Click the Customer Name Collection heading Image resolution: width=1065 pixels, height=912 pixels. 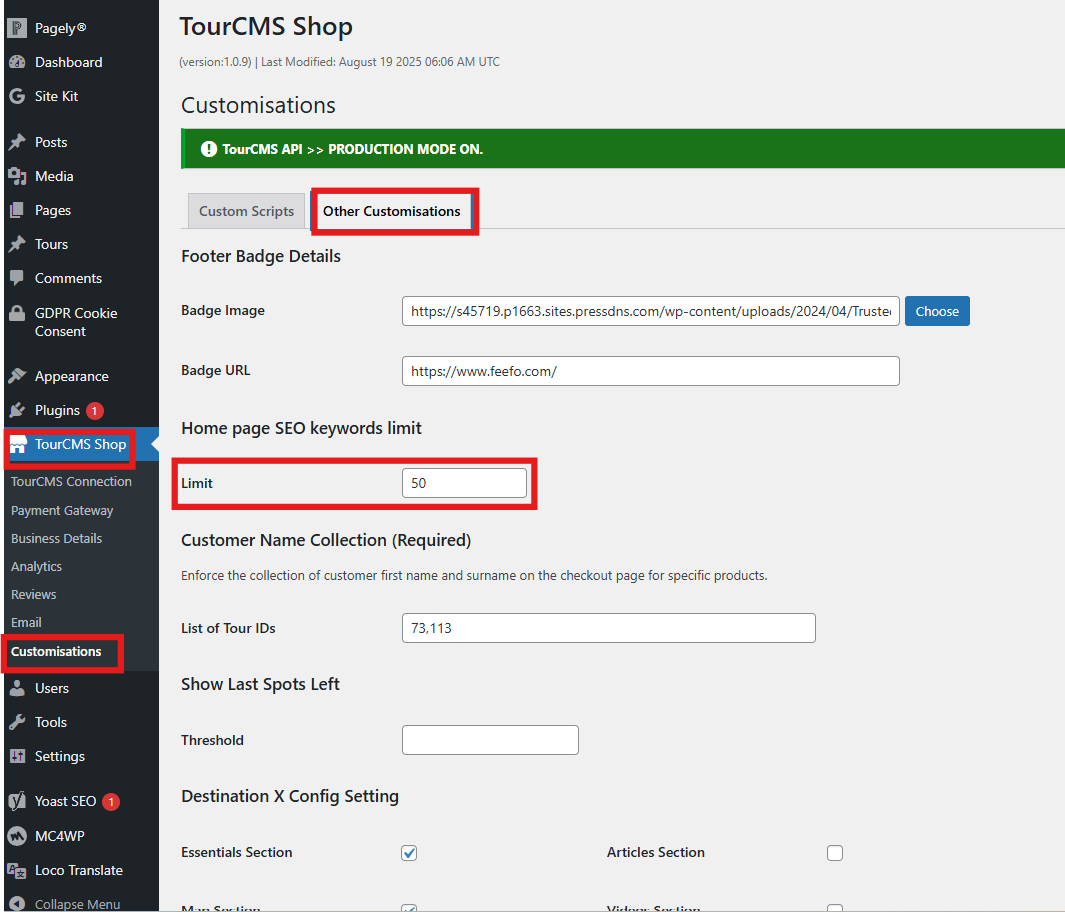[326, 540]
